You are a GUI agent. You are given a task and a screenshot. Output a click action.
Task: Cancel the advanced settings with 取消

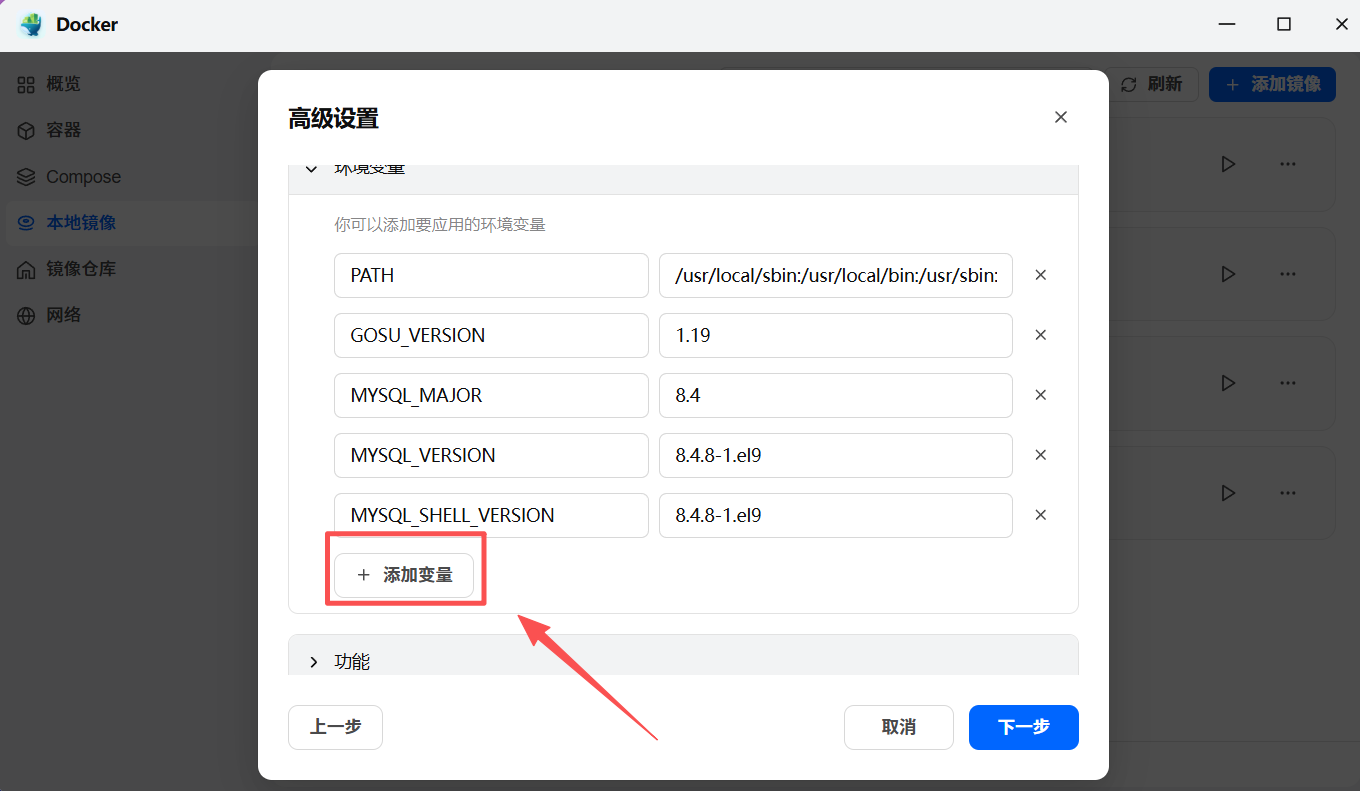coord(899,727)
